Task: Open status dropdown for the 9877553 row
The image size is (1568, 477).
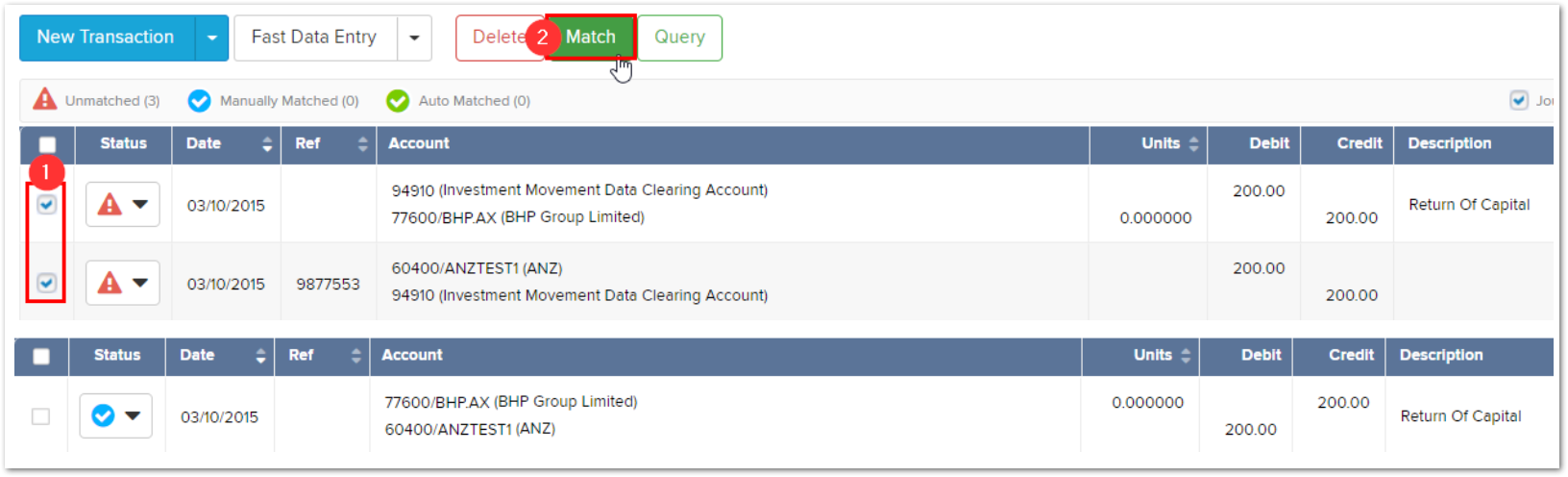Action: 122,283
